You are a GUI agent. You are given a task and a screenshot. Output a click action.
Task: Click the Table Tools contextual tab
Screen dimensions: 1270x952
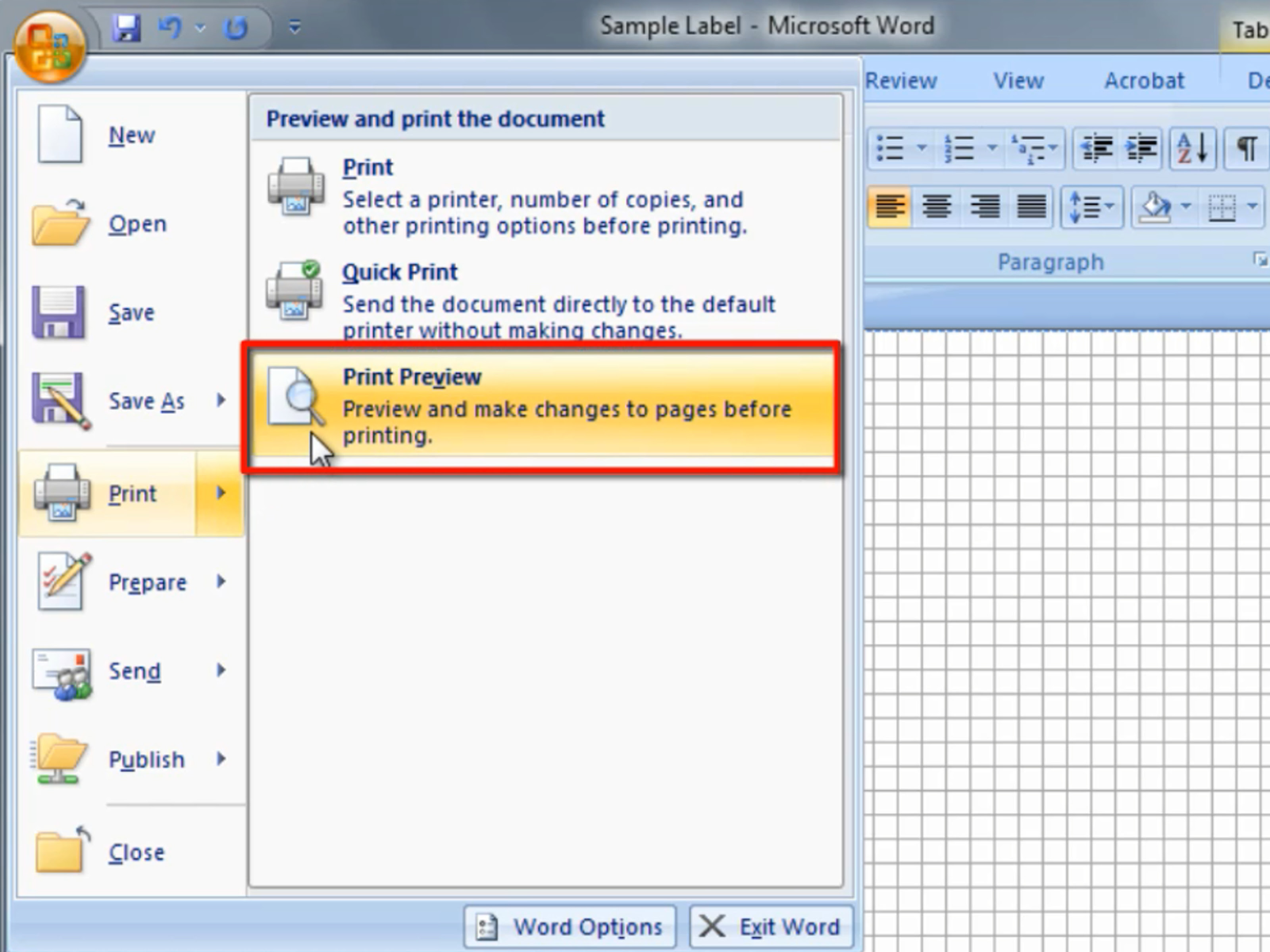1245,31
